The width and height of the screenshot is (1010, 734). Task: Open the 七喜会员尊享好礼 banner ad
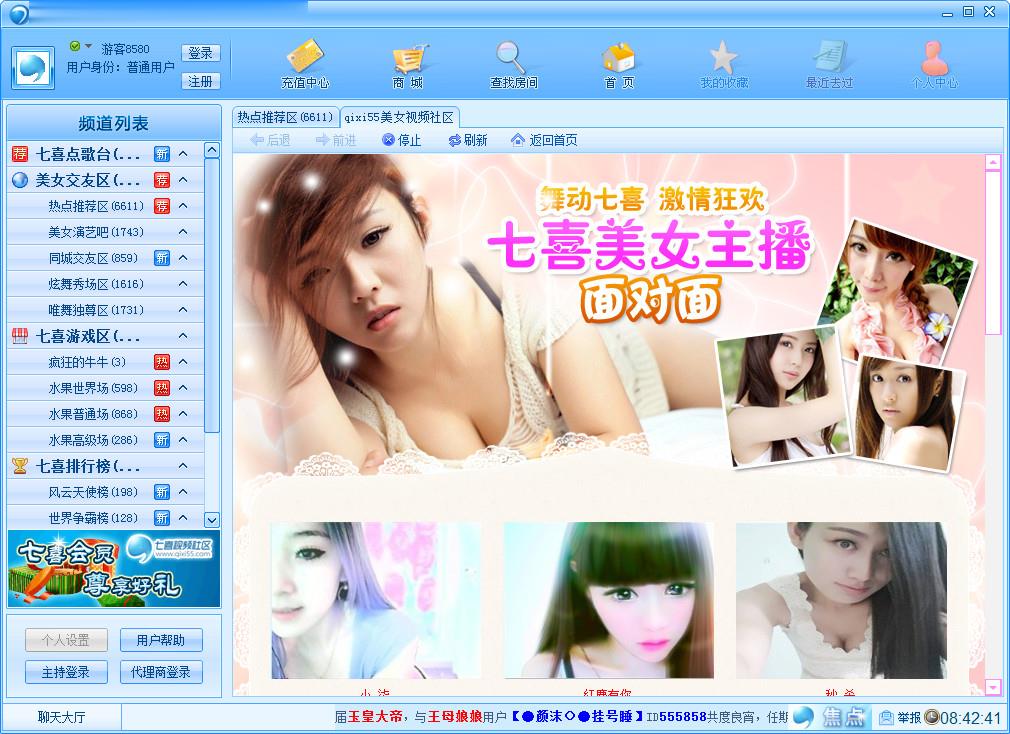(114, 569)
